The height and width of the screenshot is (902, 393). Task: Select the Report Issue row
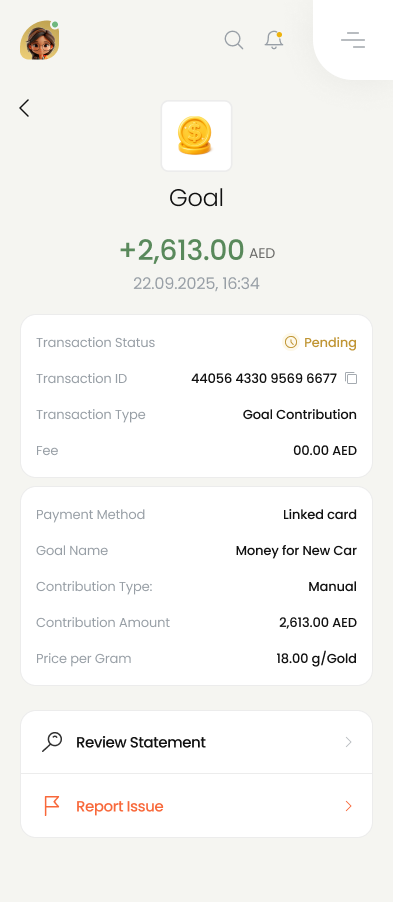point(196,806)
